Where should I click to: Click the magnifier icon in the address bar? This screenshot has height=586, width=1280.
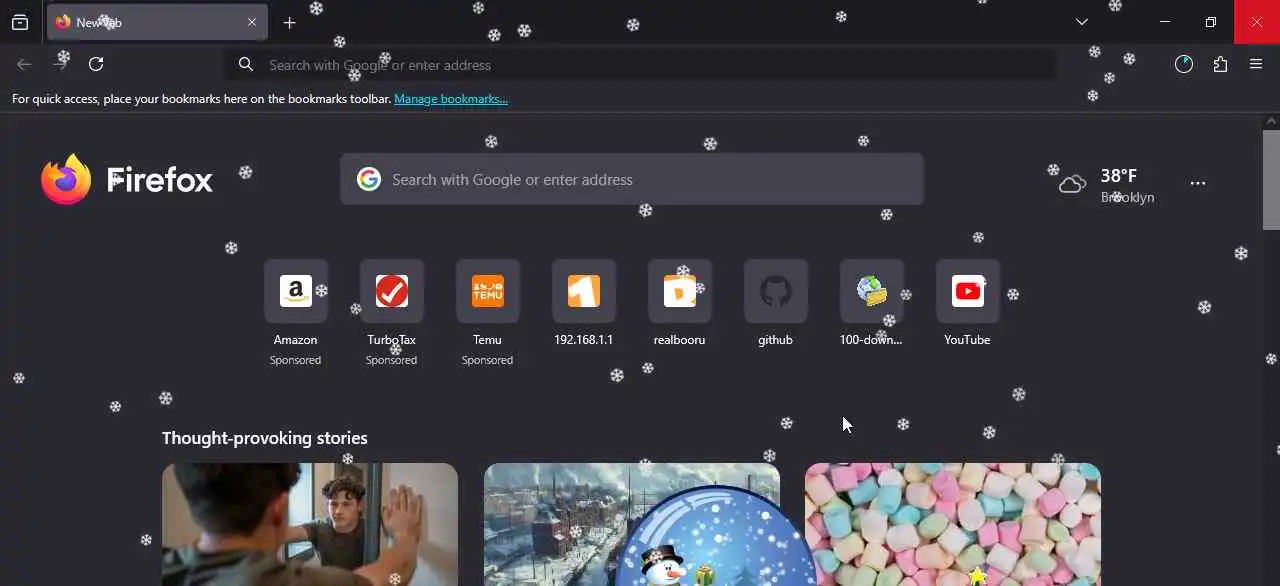point(245,65)
